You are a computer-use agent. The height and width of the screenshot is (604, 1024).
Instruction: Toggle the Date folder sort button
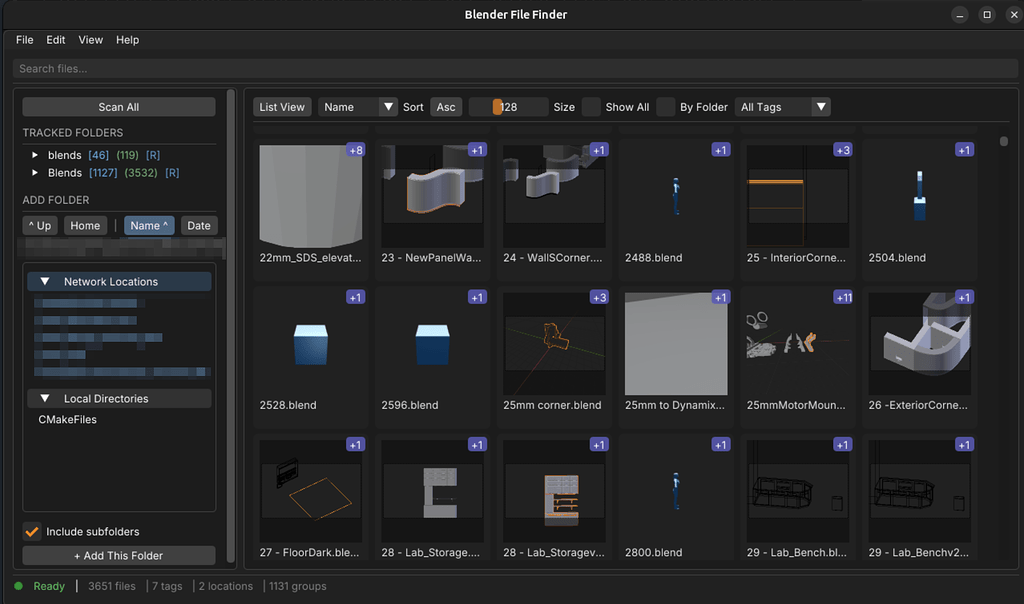click(x=199, y=225)
